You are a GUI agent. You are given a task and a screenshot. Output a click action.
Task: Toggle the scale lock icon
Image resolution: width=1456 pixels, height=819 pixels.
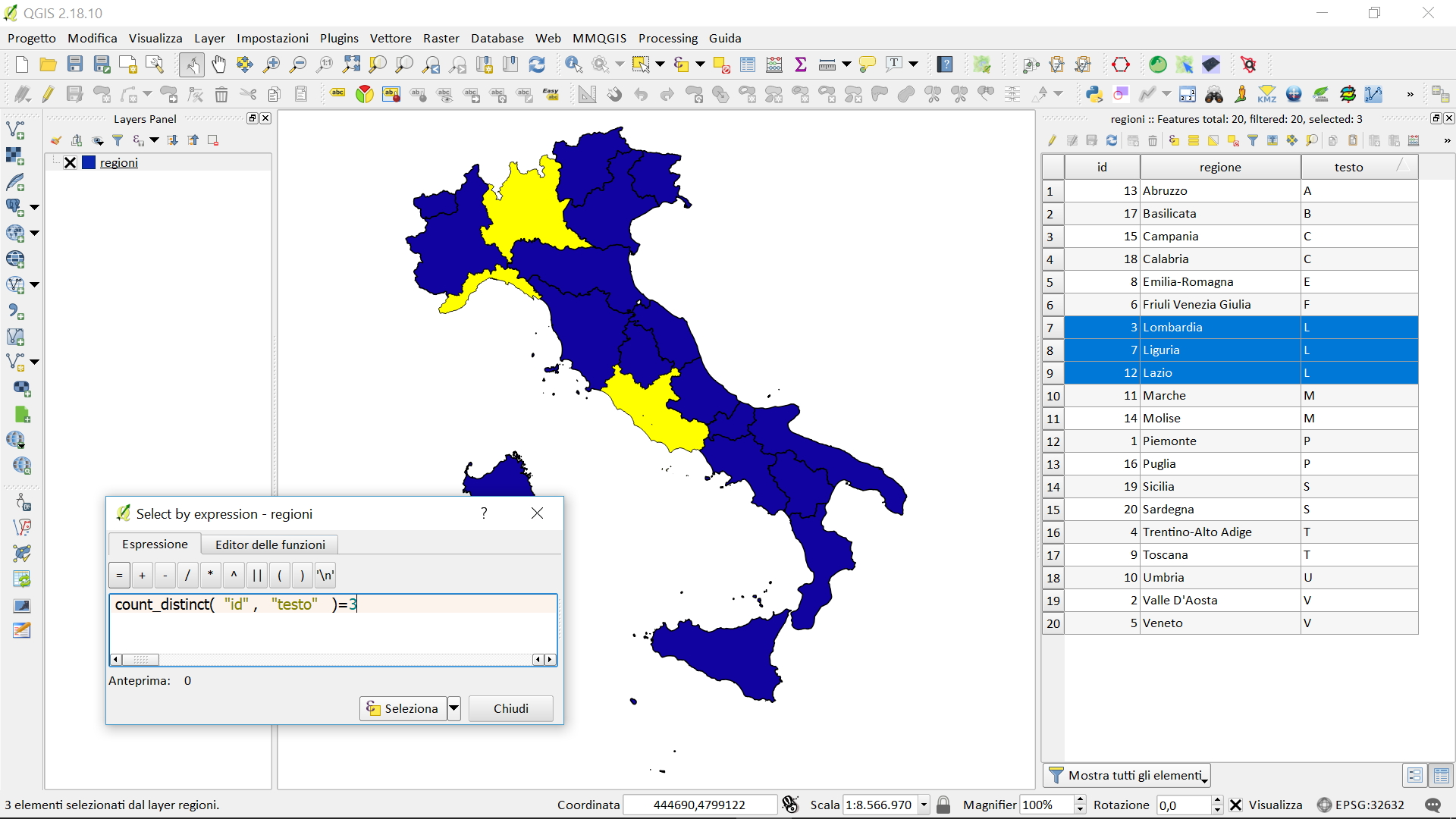point(943,805)
